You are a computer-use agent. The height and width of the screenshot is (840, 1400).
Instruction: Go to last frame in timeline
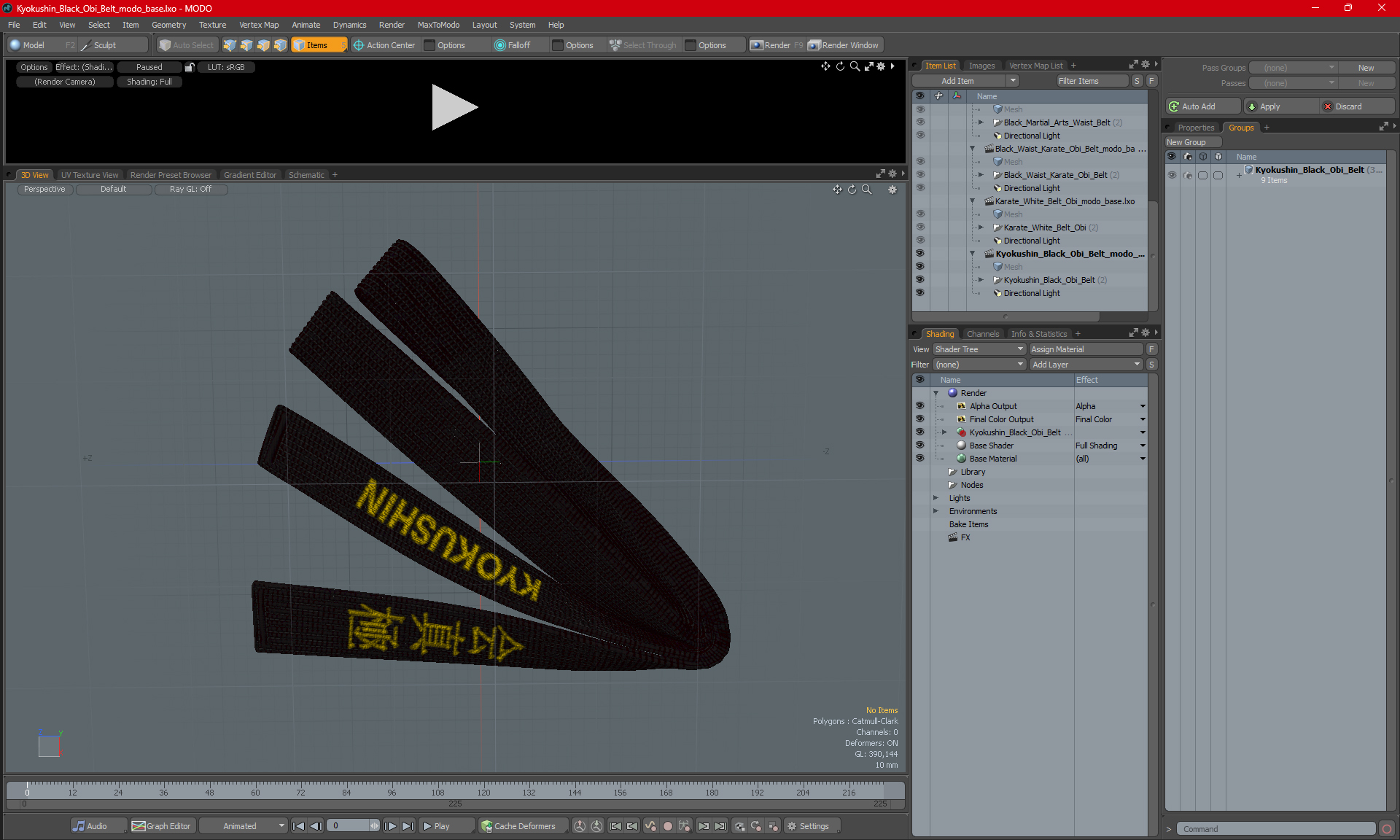[x=408, y=826]
